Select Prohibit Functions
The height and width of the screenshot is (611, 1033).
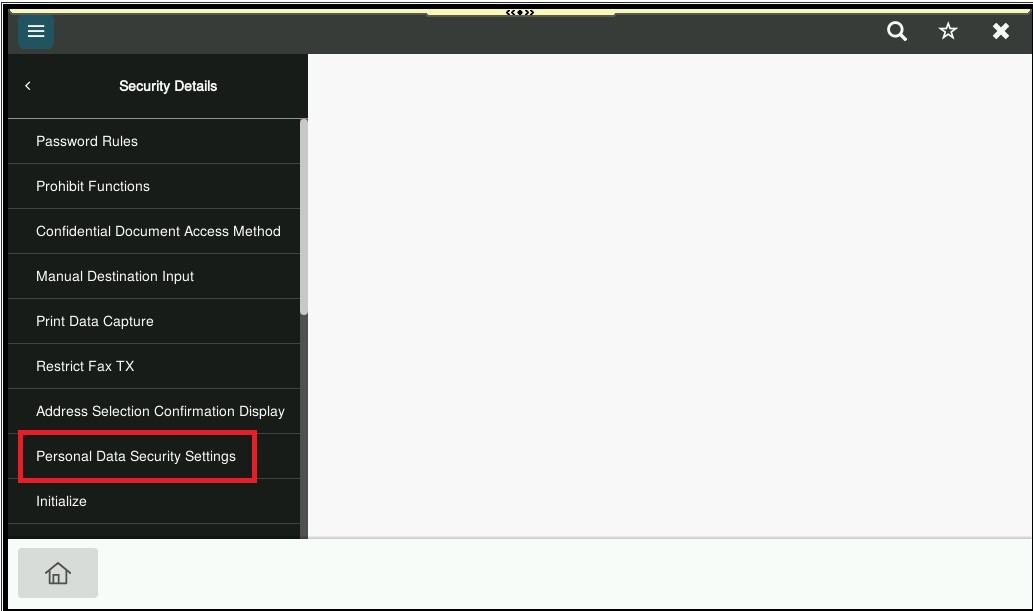click(93, 186)
